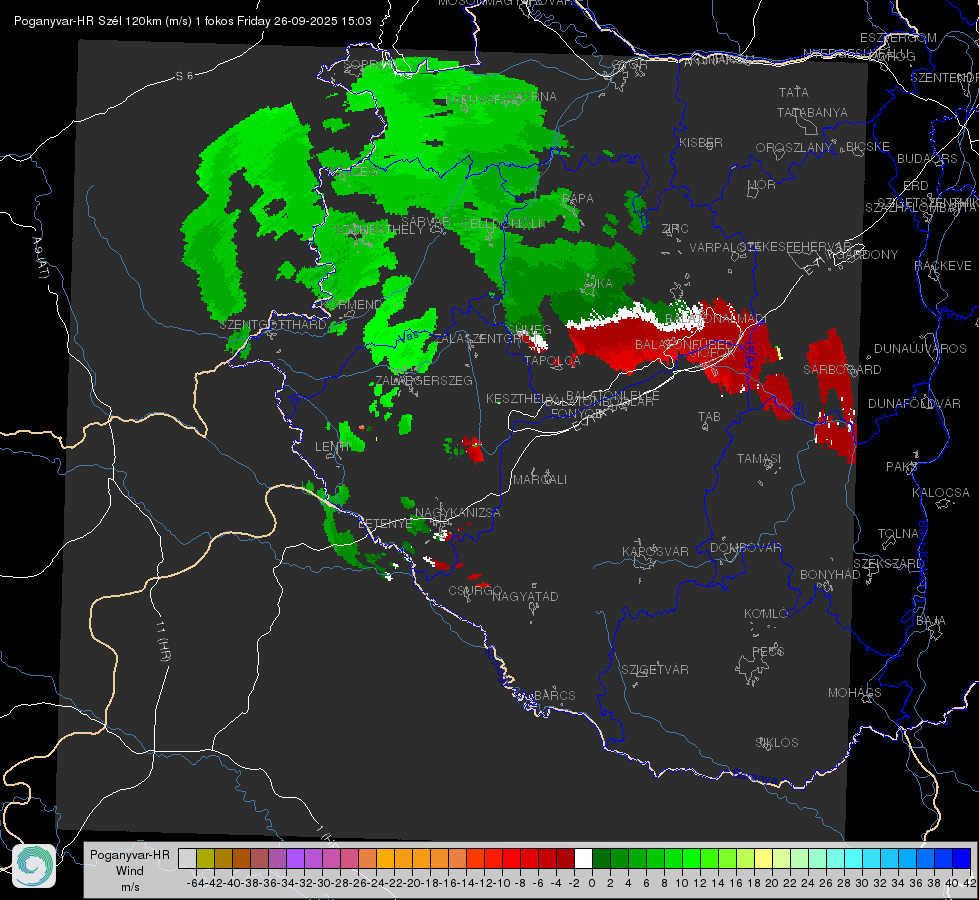Screen dimensions: 979x900
Task: Click the swirl logo icon beside legend
Action: [x=34, y=866]
